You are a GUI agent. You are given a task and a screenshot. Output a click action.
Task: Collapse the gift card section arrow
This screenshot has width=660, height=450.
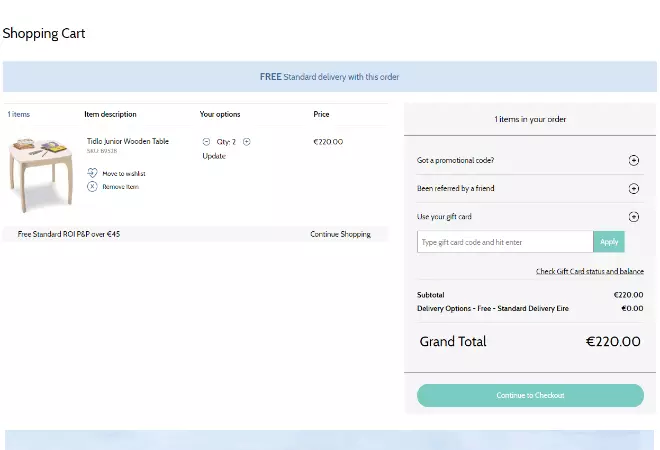click(x=633, y=216)
